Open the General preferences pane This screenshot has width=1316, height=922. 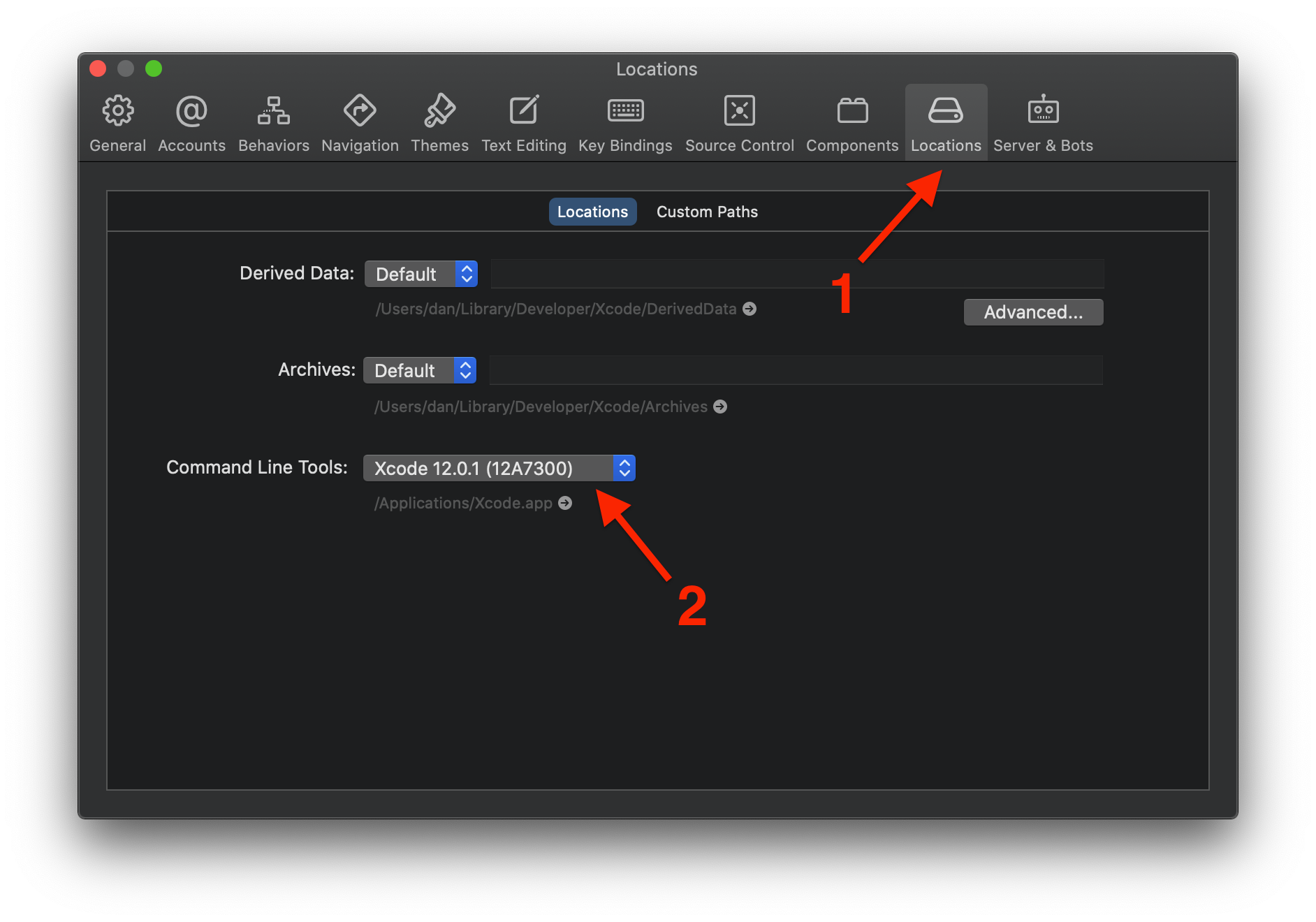point(117,122)
